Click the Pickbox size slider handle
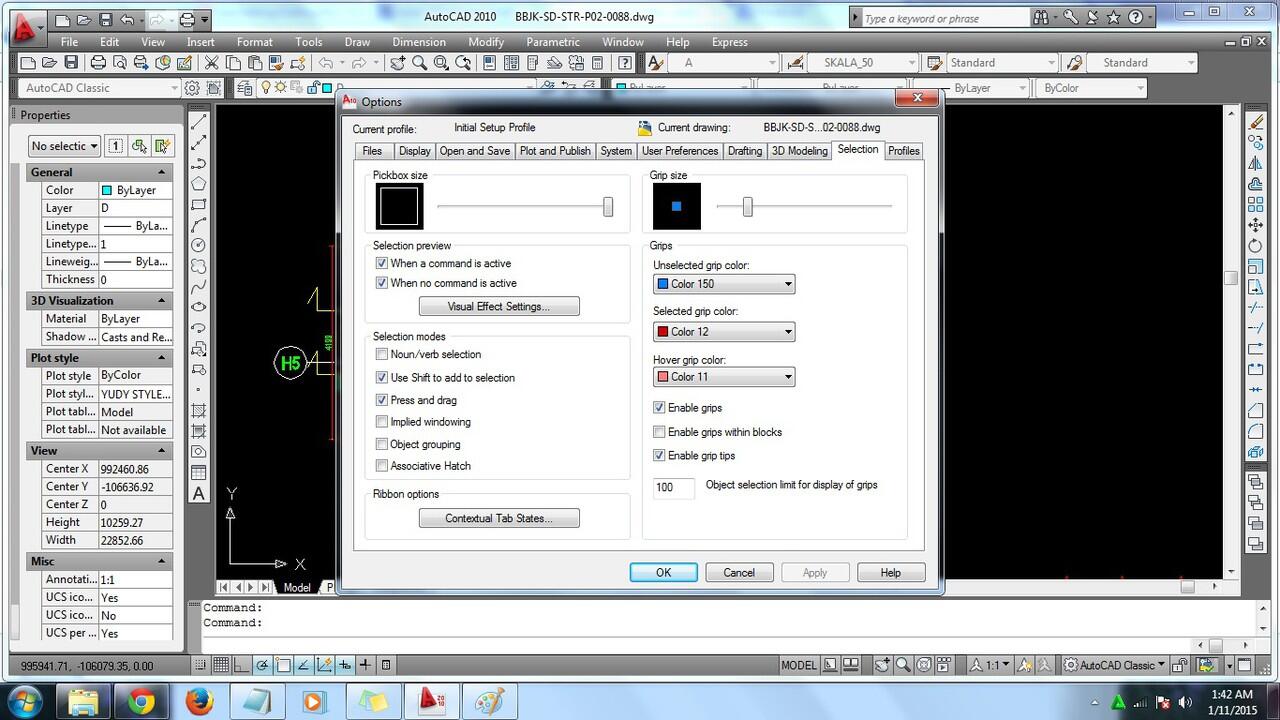Screen dimensions: 1280x720 click(608, 206)
